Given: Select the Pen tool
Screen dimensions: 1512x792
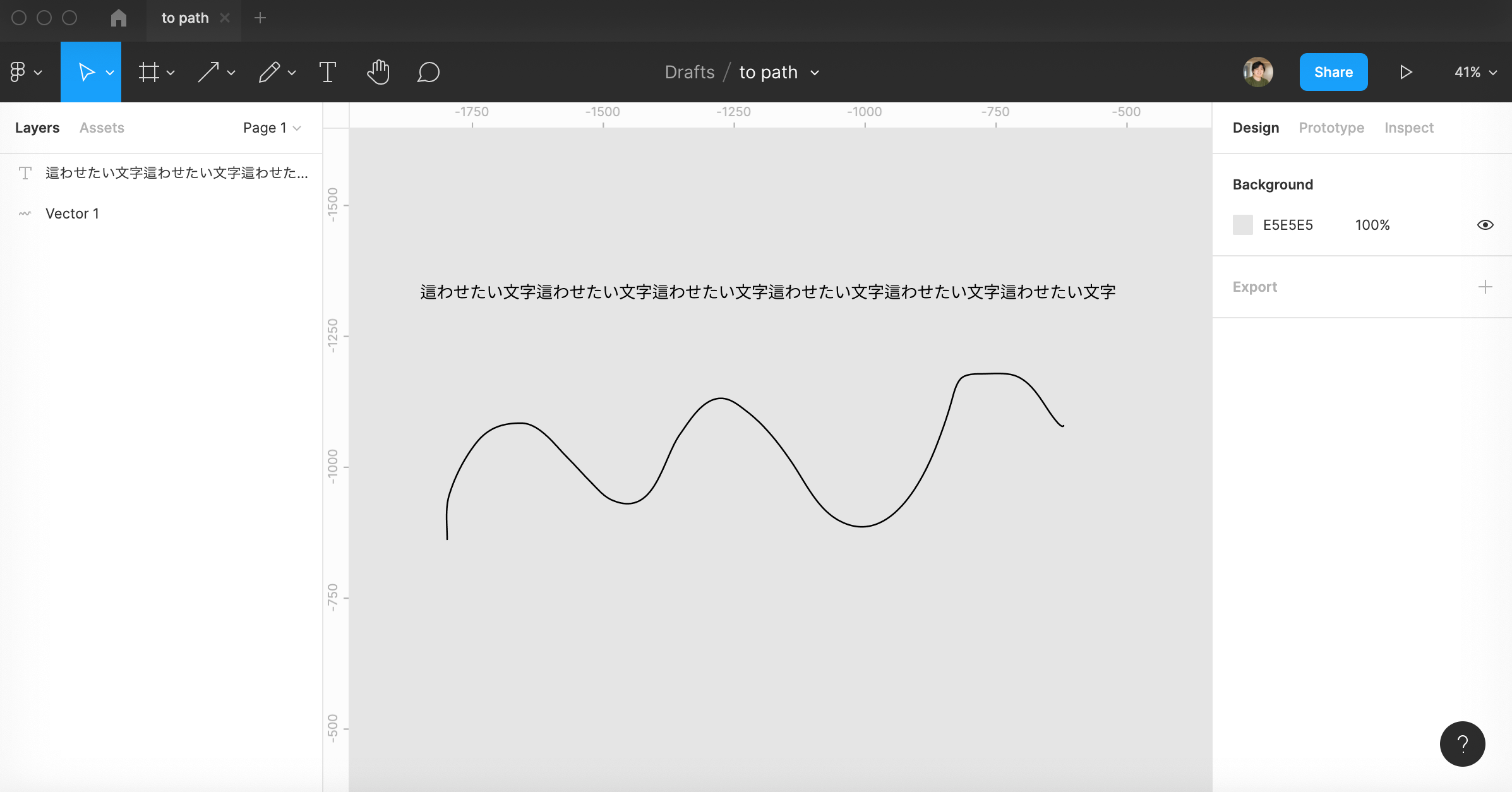Looking at the screenshot, I should 270,71.
